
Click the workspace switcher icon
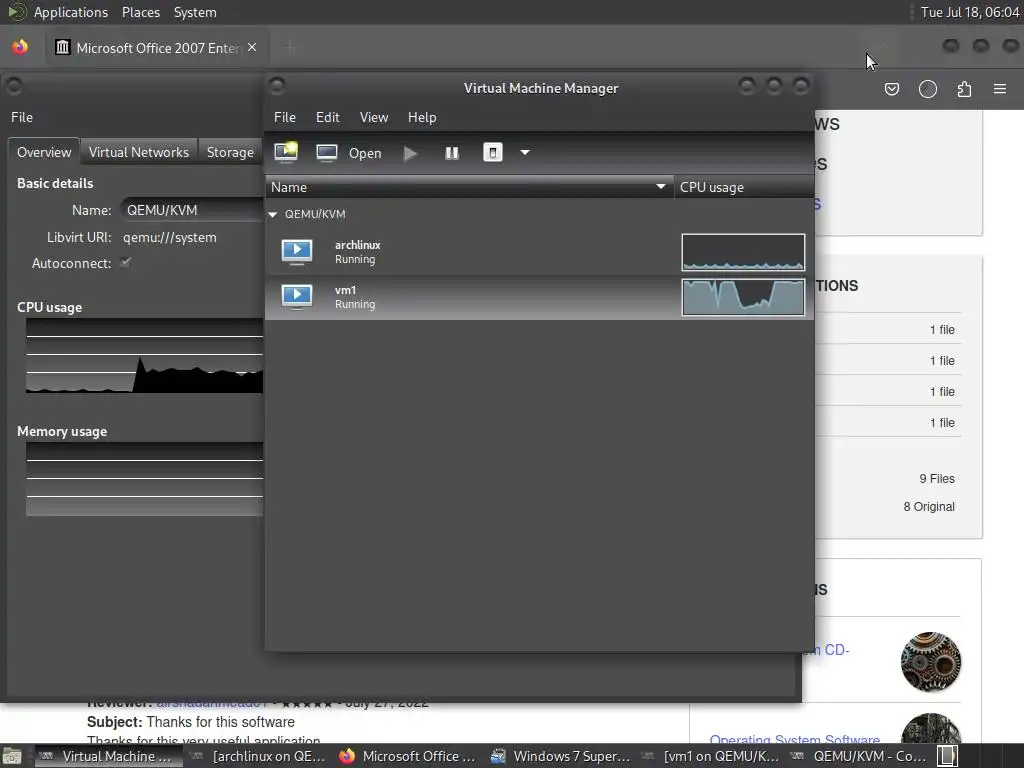pyautogui.click(x=948, y=756)
